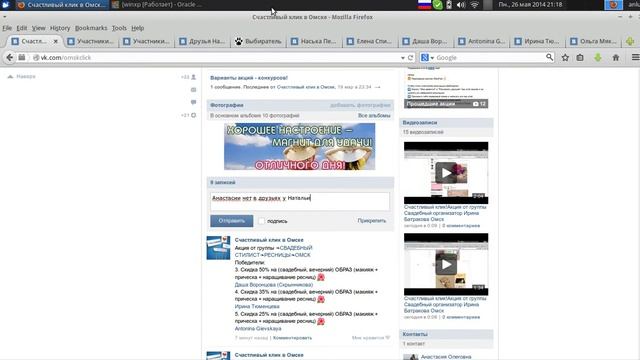Play the first video thumbnail

coord(446,173)
